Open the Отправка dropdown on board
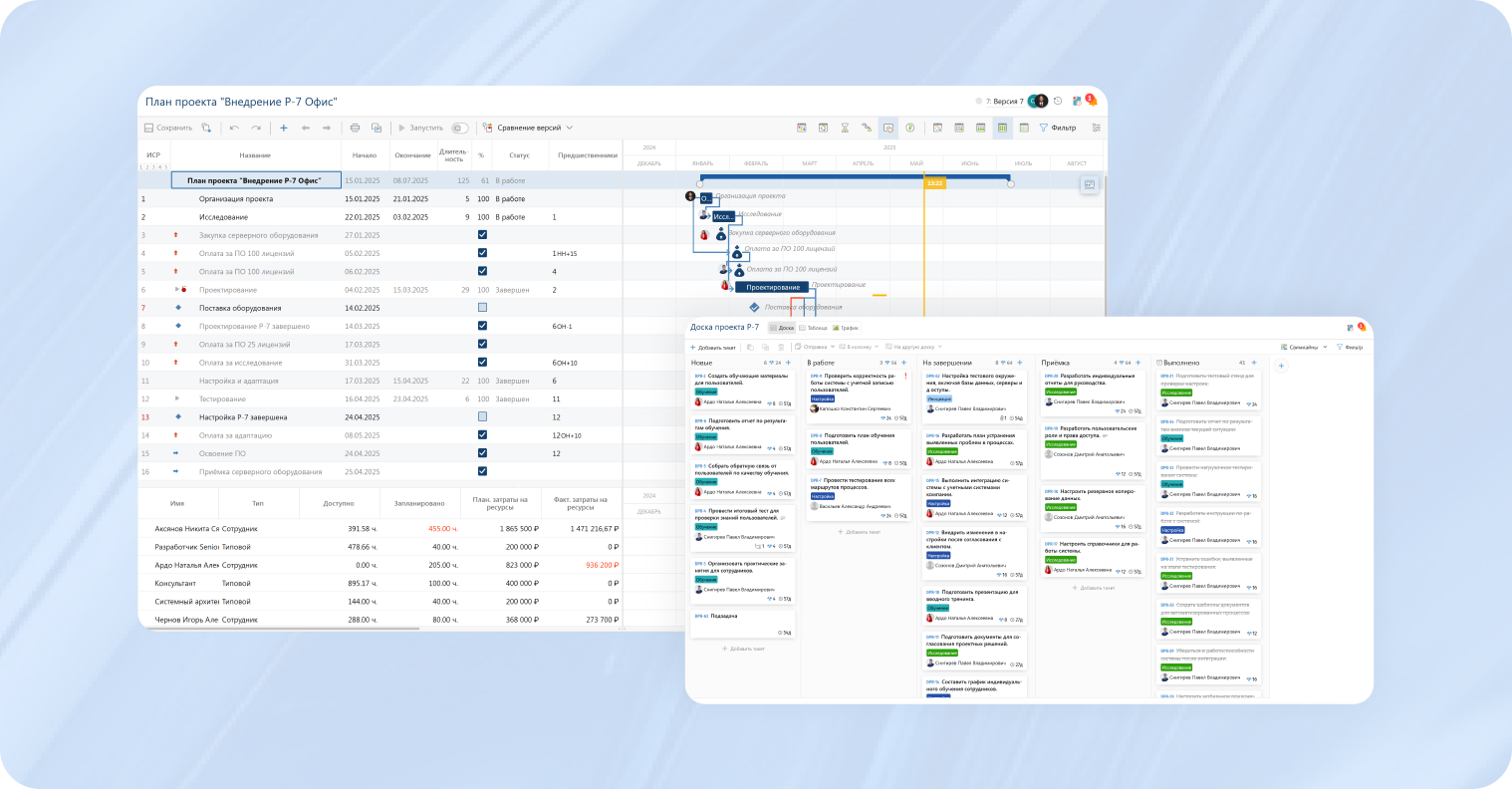Viewport: 1512px width, 789px height. (815, 347)
